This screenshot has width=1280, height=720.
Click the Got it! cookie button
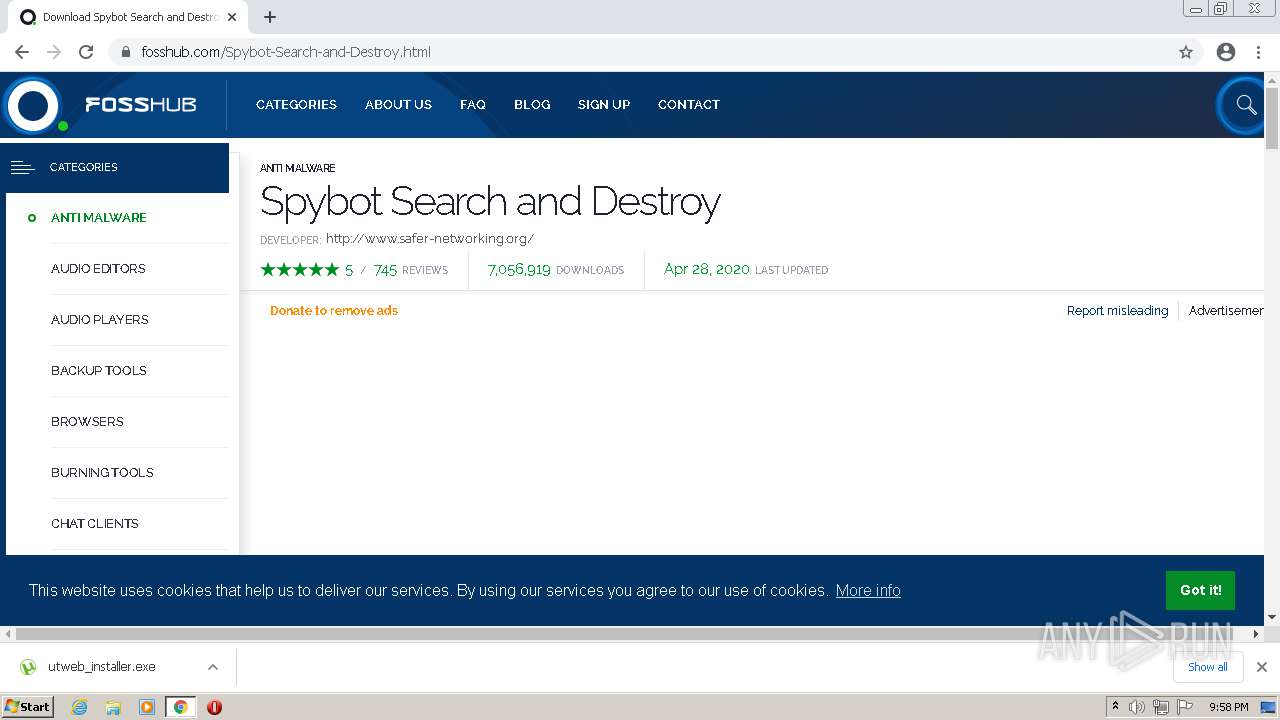pyautogui.click(x=1200, y=590)
